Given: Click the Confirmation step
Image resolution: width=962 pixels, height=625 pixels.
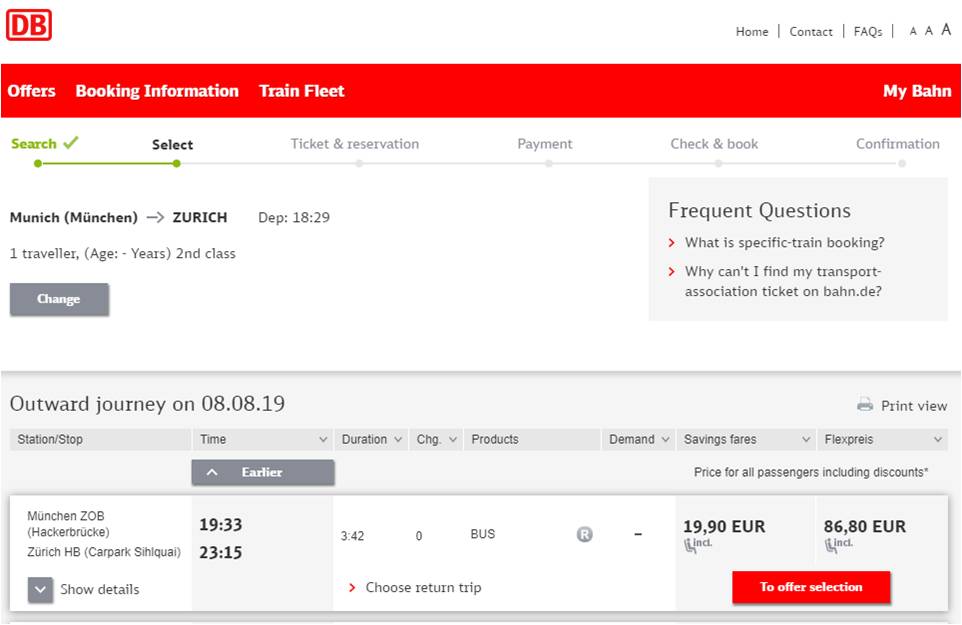Looking at the screenshot, I should pyautogui.click(x=898, y=144).
